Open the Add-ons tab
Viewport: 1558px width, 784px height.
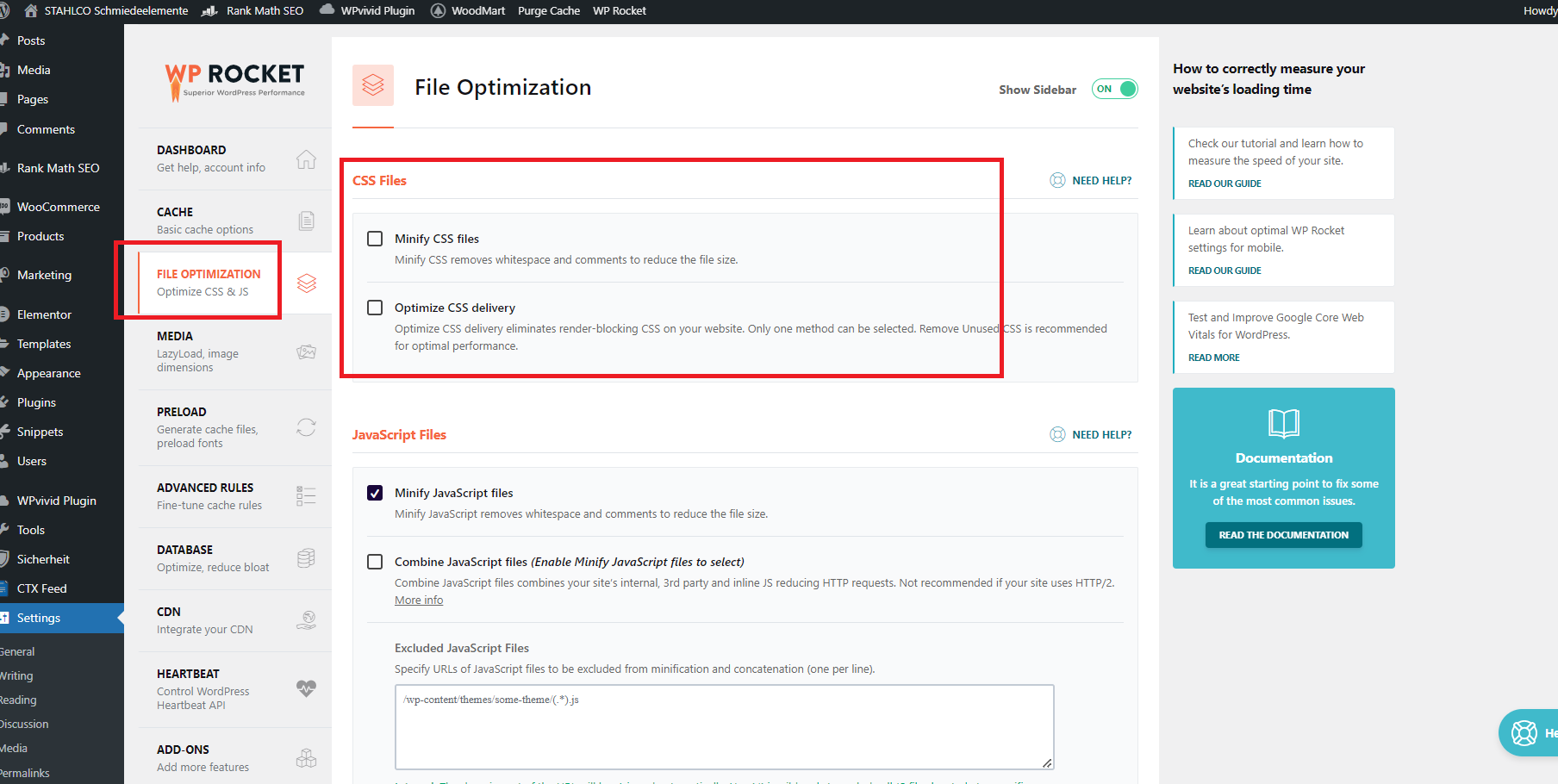click(234, 758)
